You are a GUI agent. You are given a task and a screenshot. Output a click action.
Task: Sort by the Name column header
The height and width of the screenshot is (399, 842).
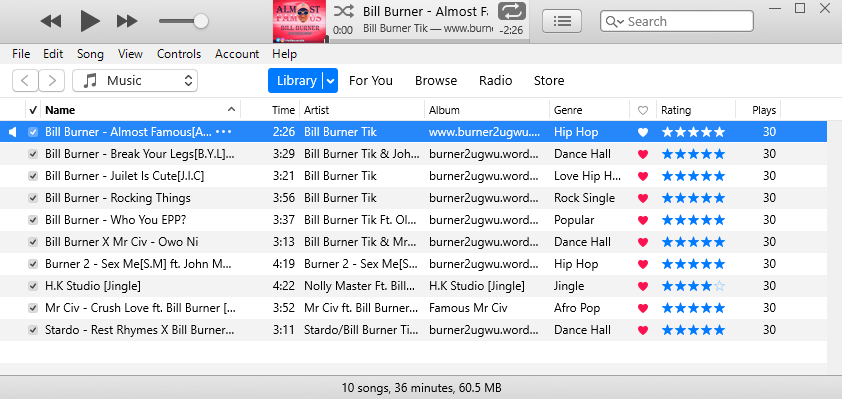[x=140, y=110]
